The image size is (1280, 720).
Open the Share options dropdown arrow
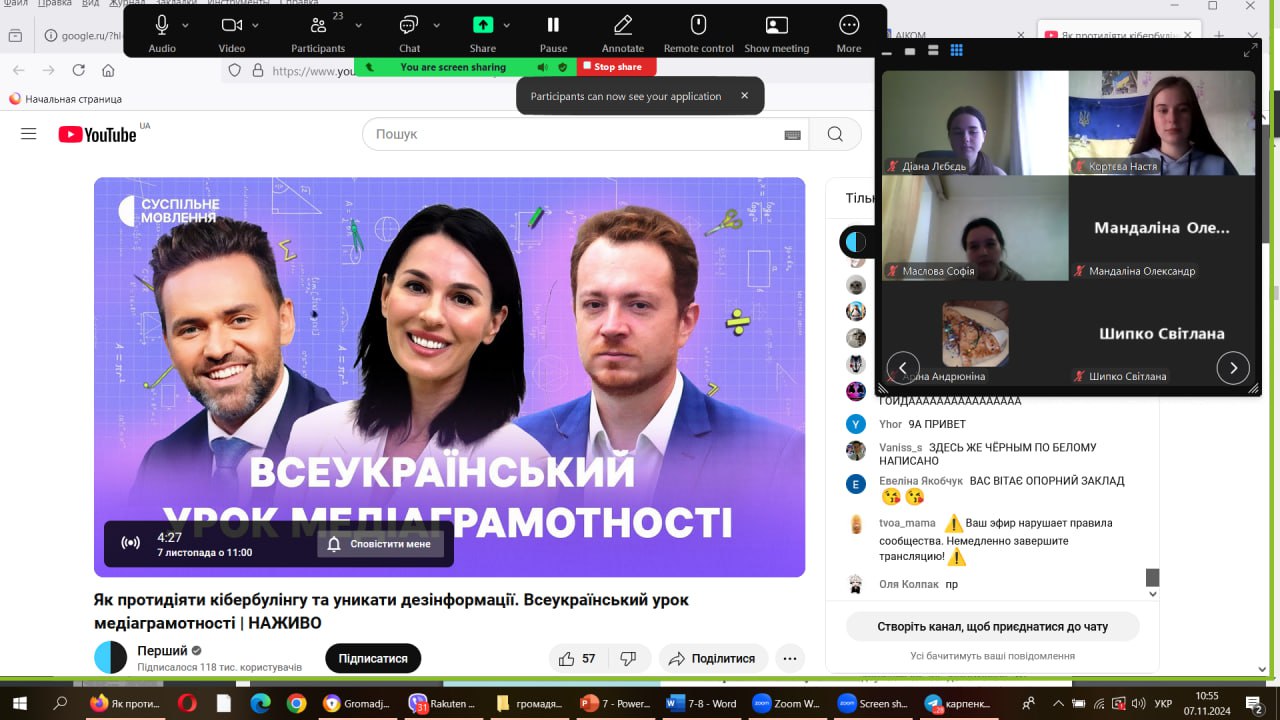pos(506,25)
